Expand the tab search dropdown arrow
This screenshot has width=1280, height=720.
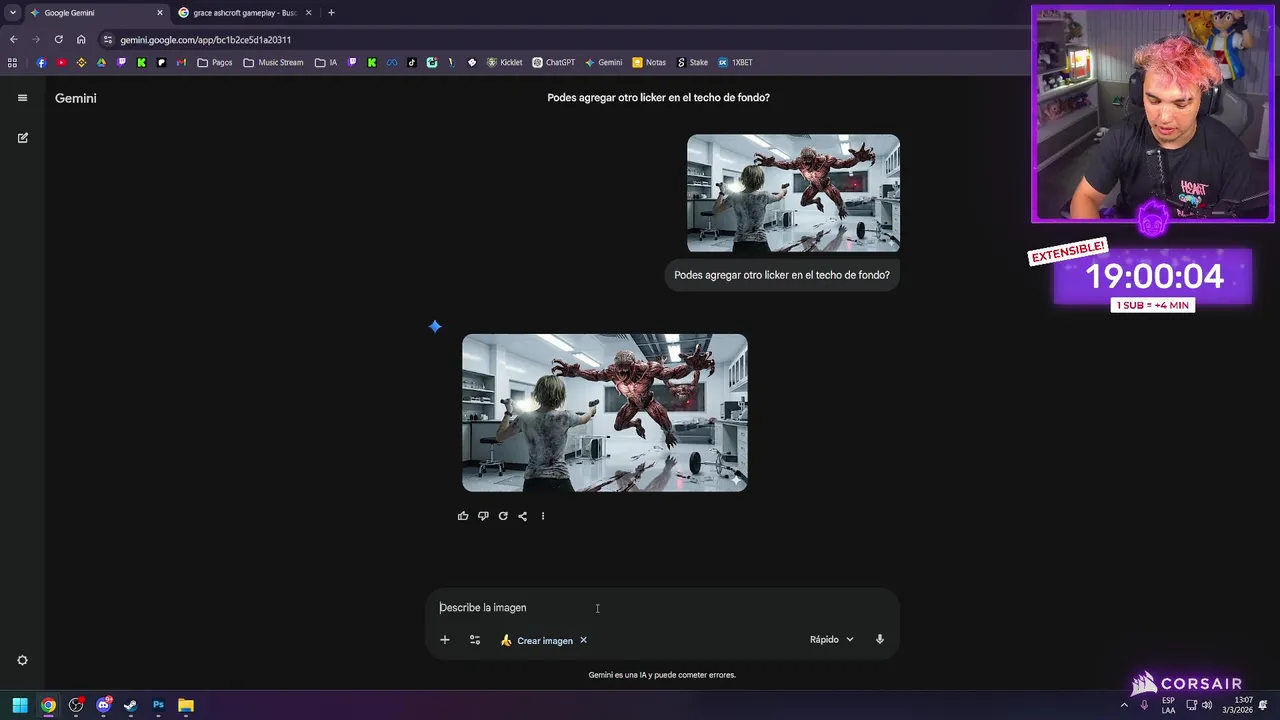pyautogui.click(x=12, y=13)
